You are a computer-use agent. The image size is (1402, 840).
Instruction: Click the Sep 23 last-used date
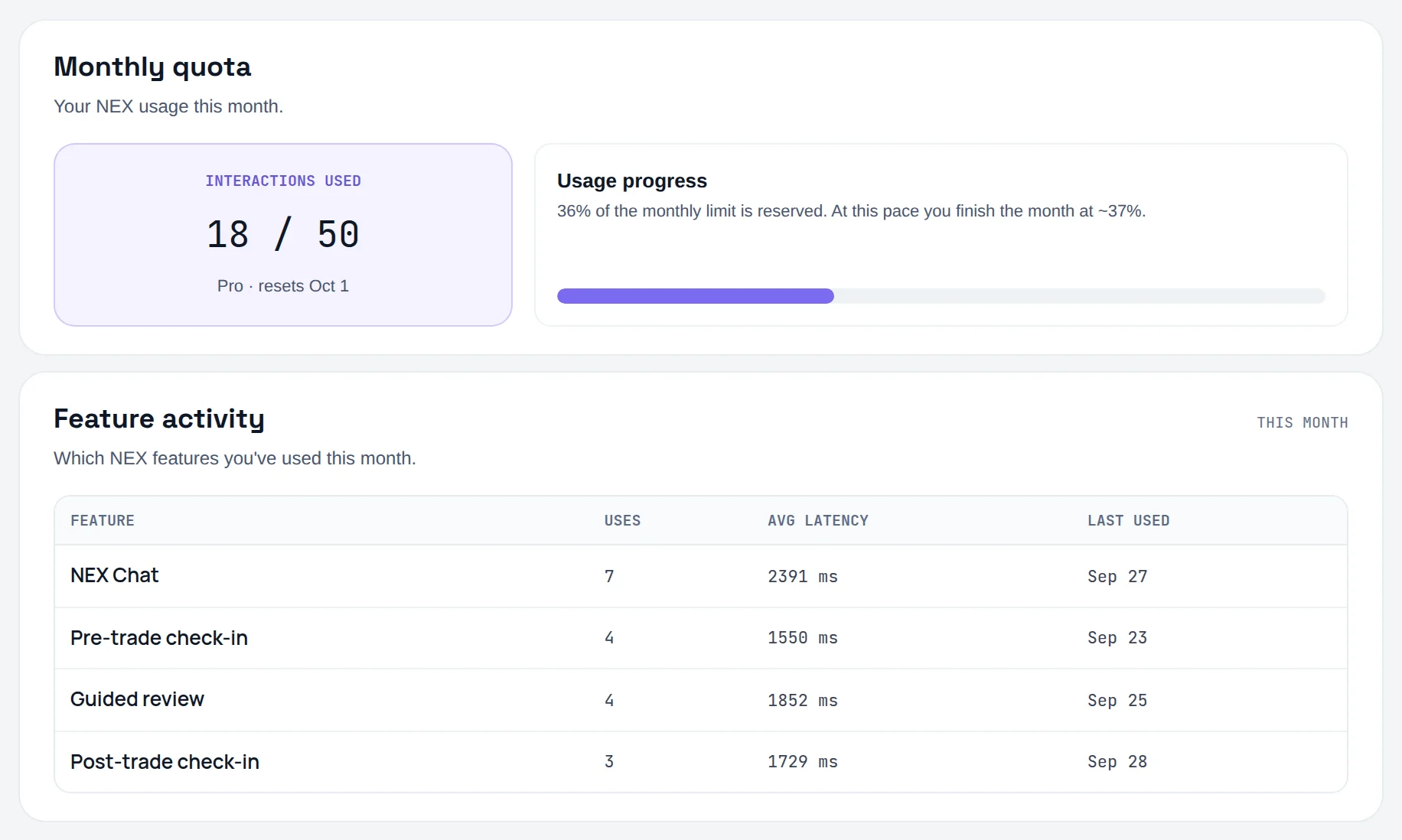(x=1117, y=638)
